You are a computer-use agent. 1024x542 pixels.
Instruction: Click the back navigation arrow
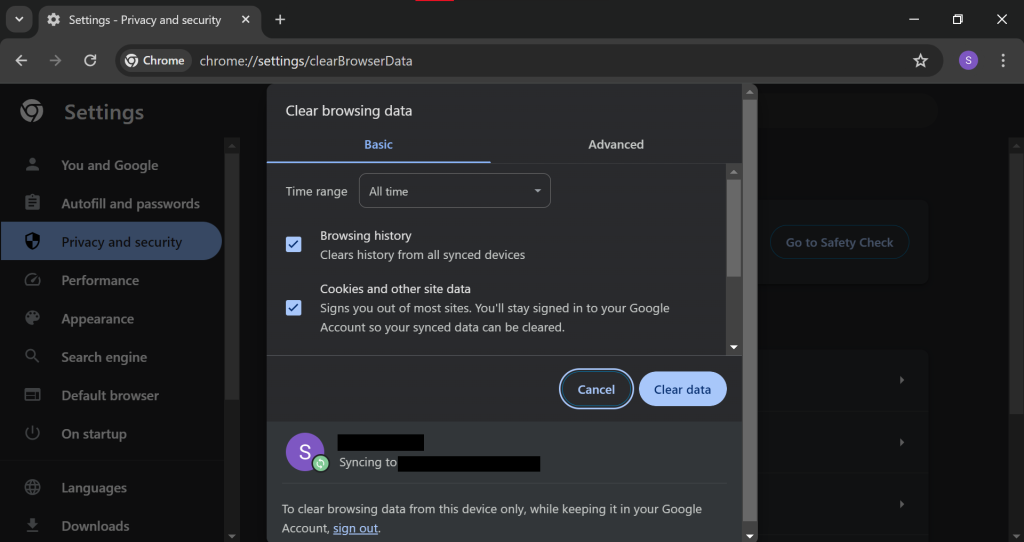[22, 61]
